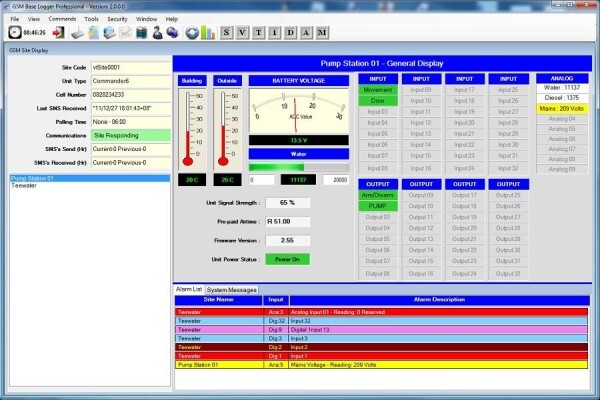Open the Security menu
Image resolution: width=600 pixels, height=400 pixels.
coord(117,19)
